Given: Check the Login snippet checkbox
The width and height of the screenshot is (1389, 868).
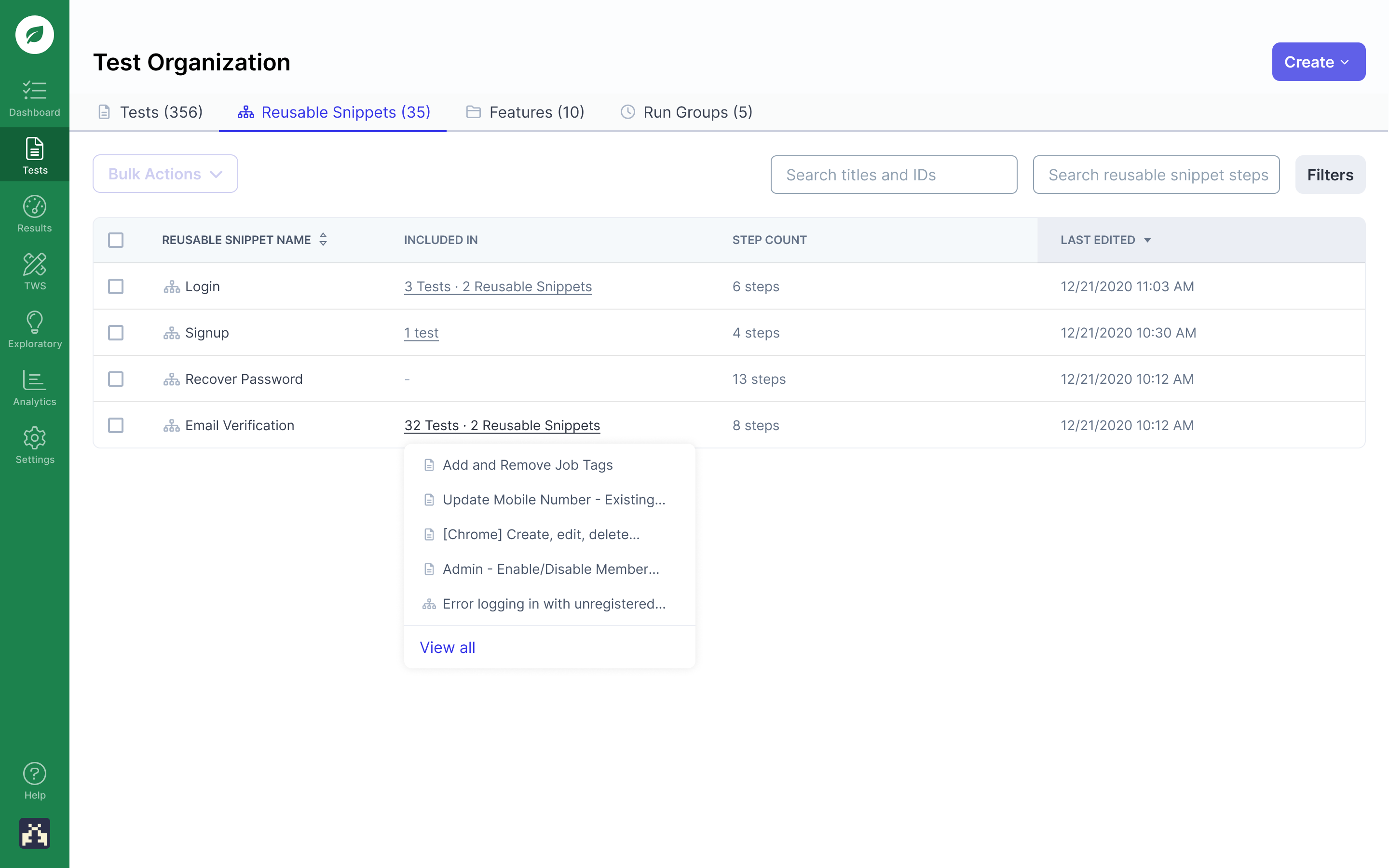Looking at the screenshot, I should (x=116, y=286).
